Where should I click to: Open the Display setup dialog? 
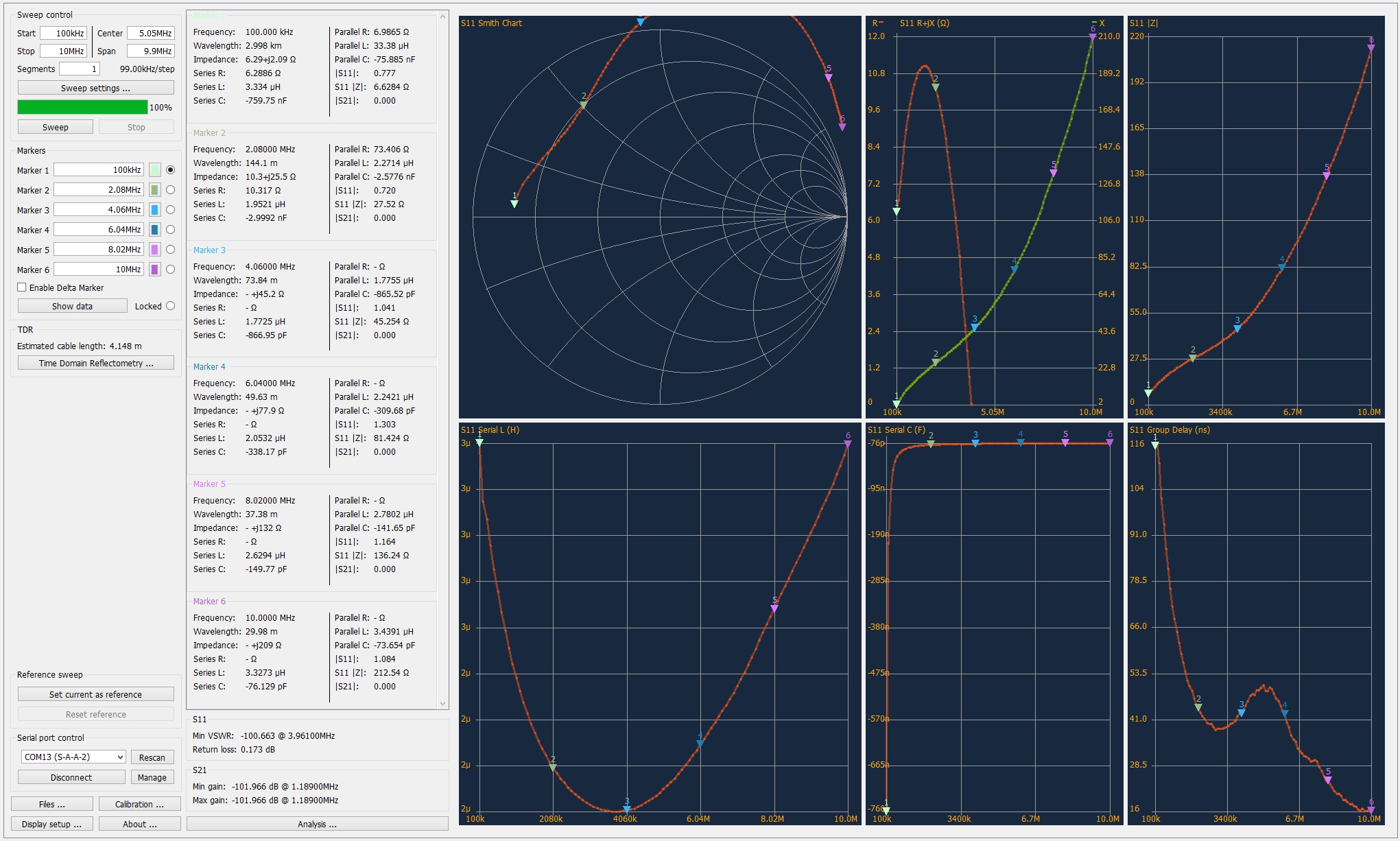pyautogui.click(x=52, y=824)
